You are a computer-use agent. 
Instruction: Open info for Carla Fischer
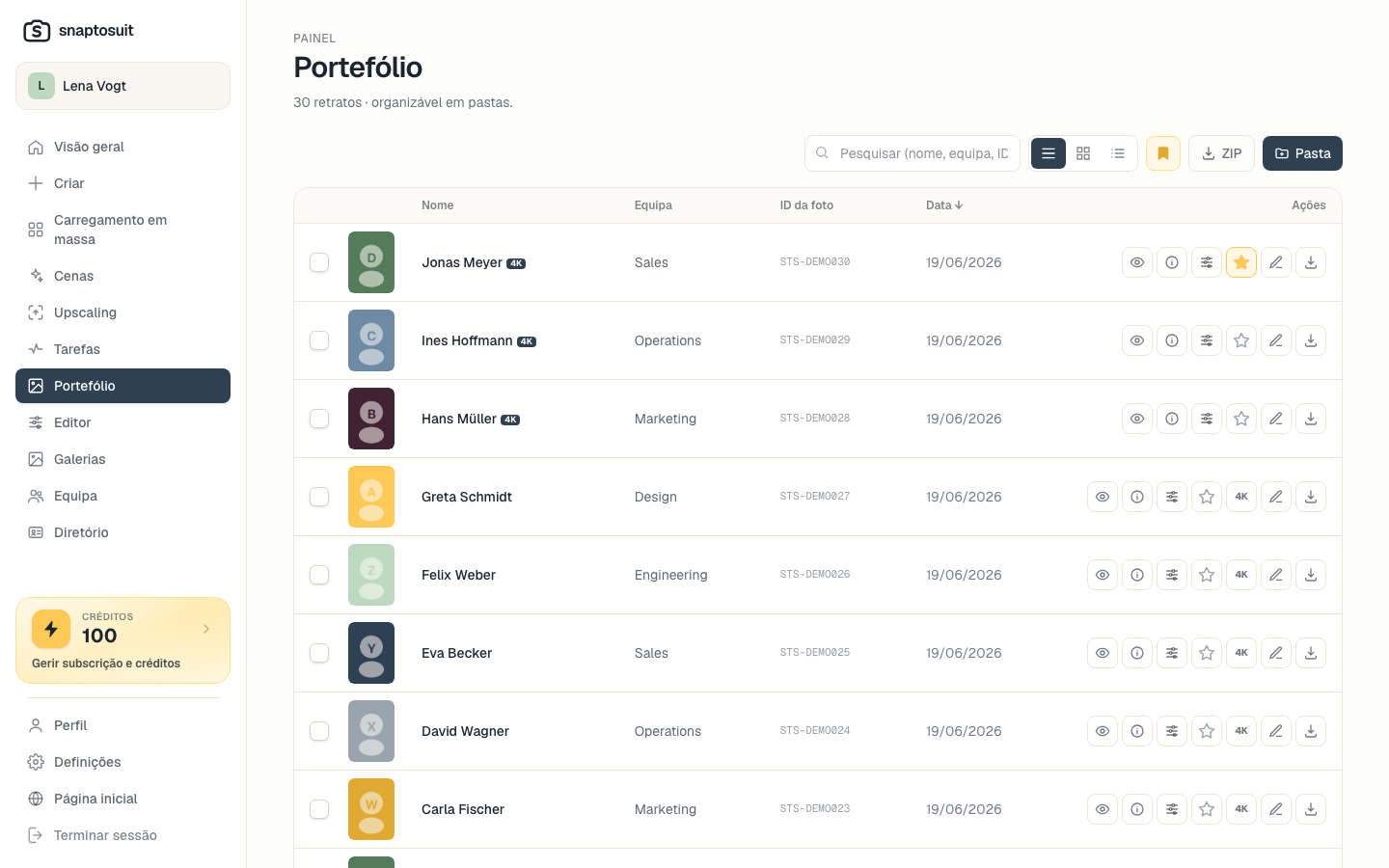(1137, 809)
